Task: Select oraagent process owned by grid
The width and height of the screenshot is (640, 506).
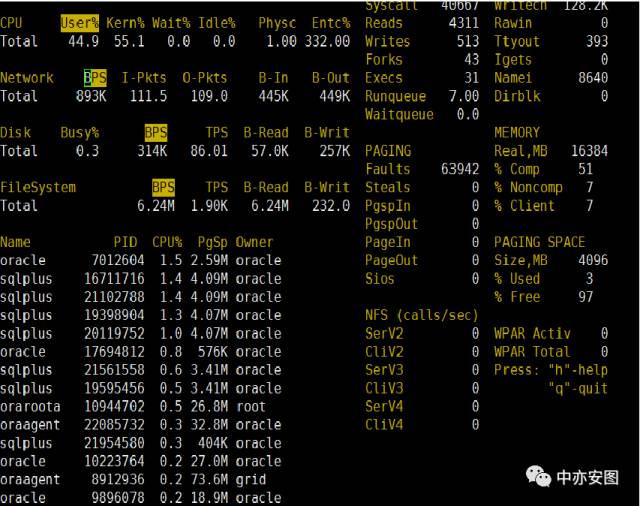Action: tap(133, 479)
